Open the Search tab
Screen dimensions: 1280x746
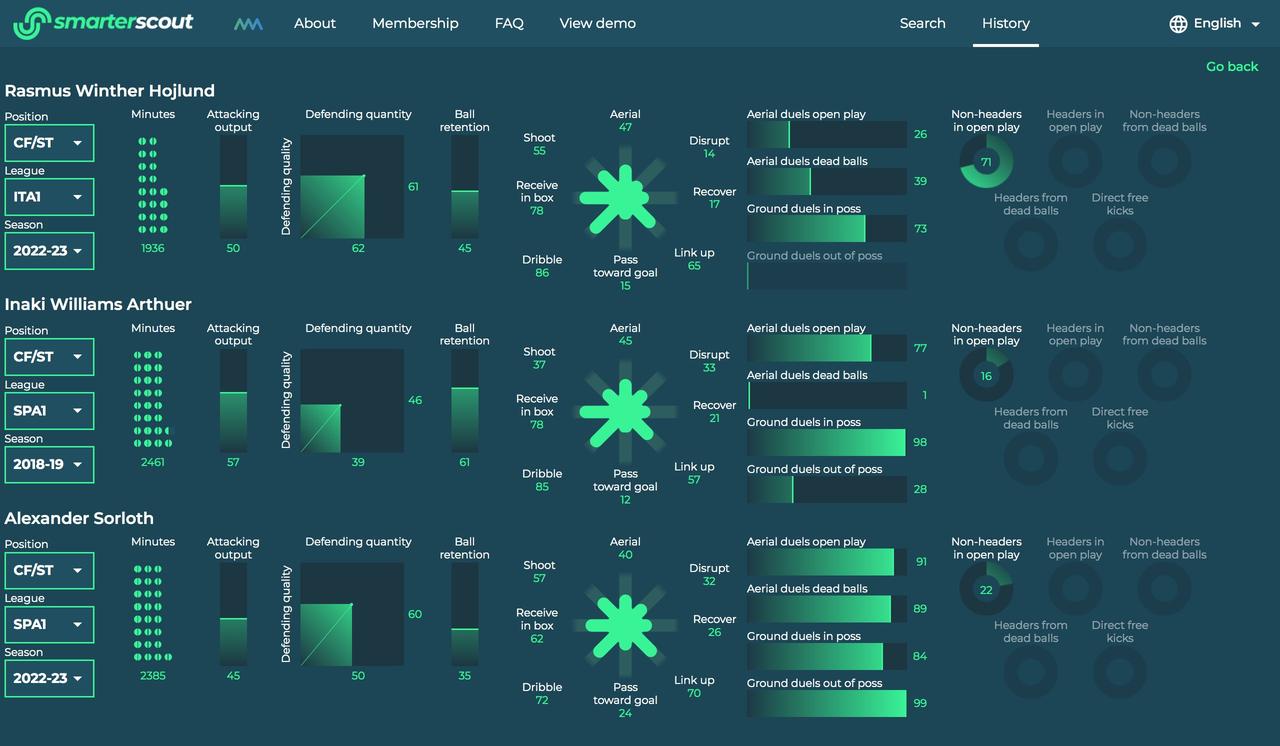[x=922, y=23]
